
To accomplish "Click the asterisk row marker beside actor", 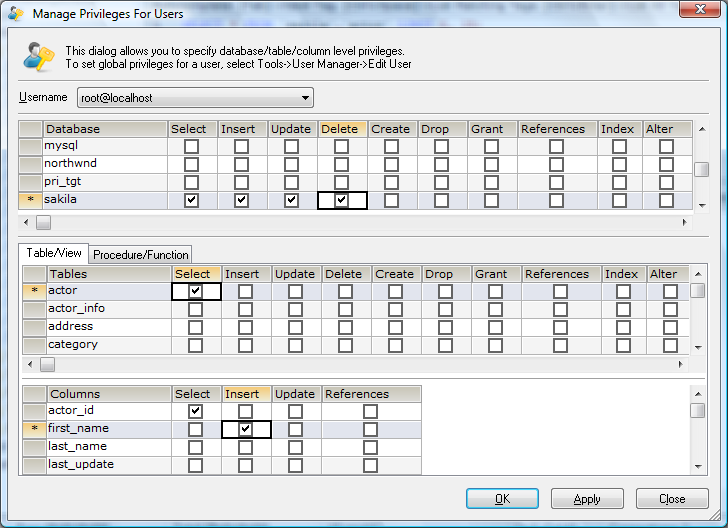I will point(35,291).
